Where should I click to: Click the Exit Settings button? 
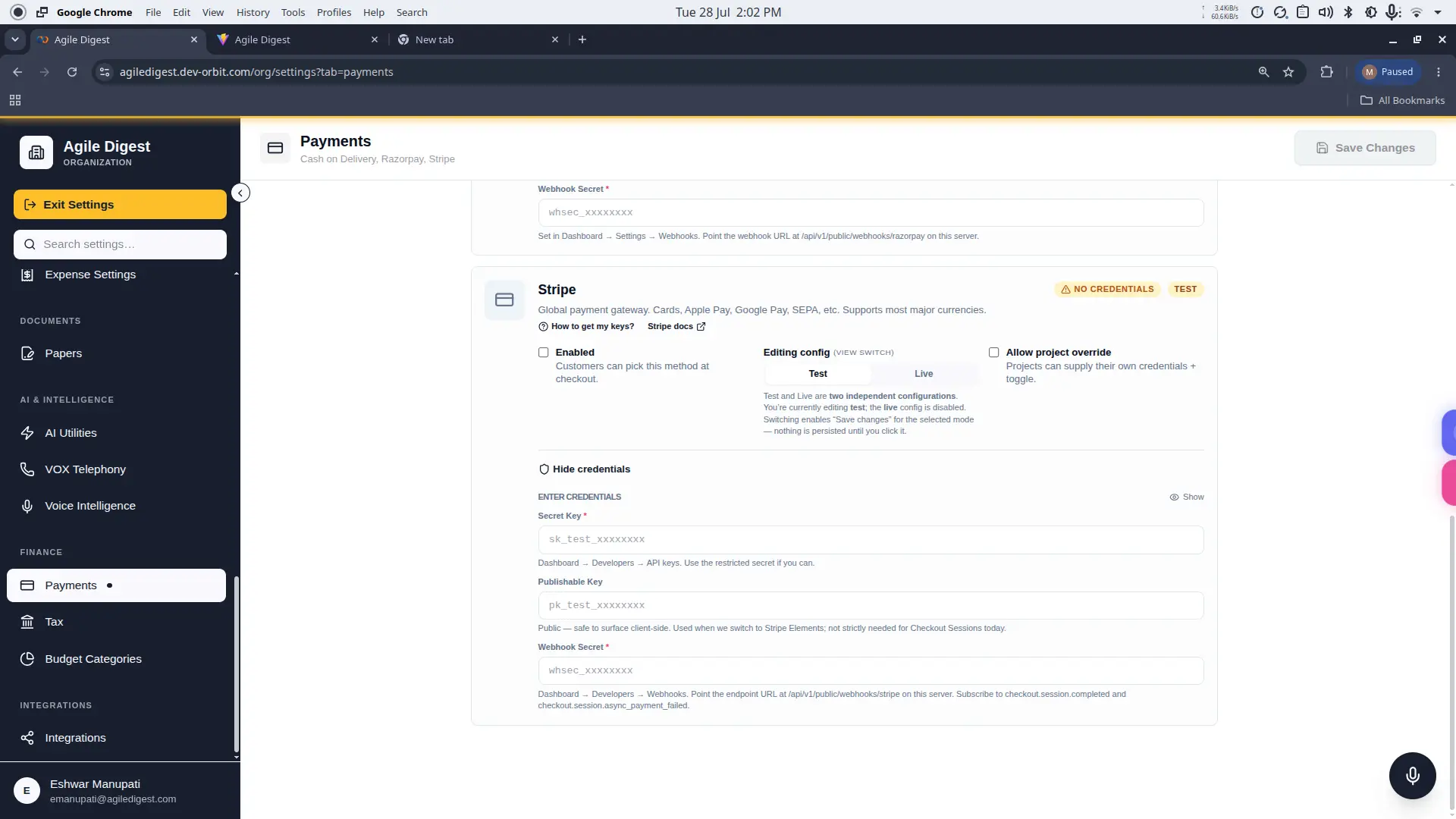click(x=120, y=205)
